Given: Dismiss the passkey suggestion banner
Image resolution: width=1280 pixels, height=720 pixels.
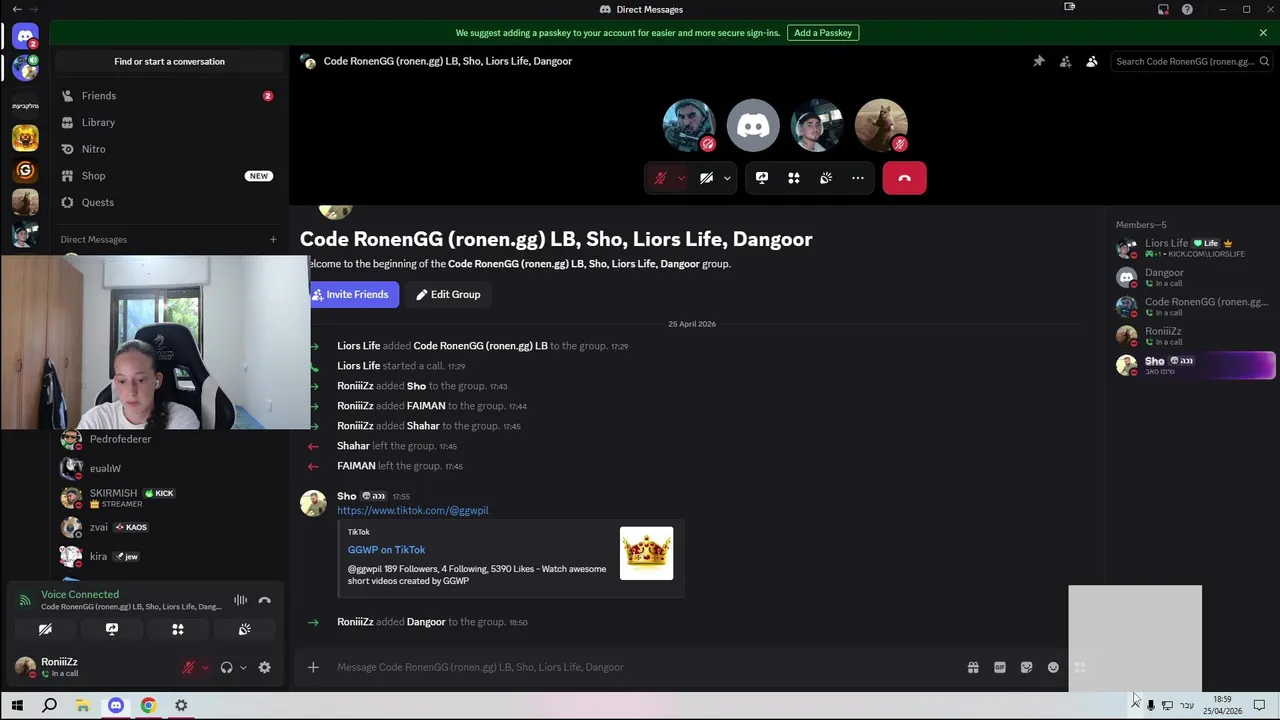Looking at the screenshot, I should pos(1263,32).
